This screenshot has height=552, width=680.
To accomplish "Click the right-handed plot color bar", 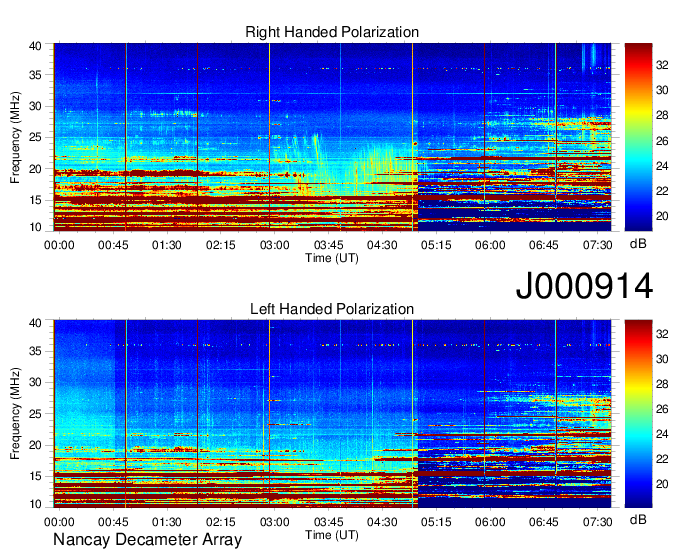I will coord(638,137).
